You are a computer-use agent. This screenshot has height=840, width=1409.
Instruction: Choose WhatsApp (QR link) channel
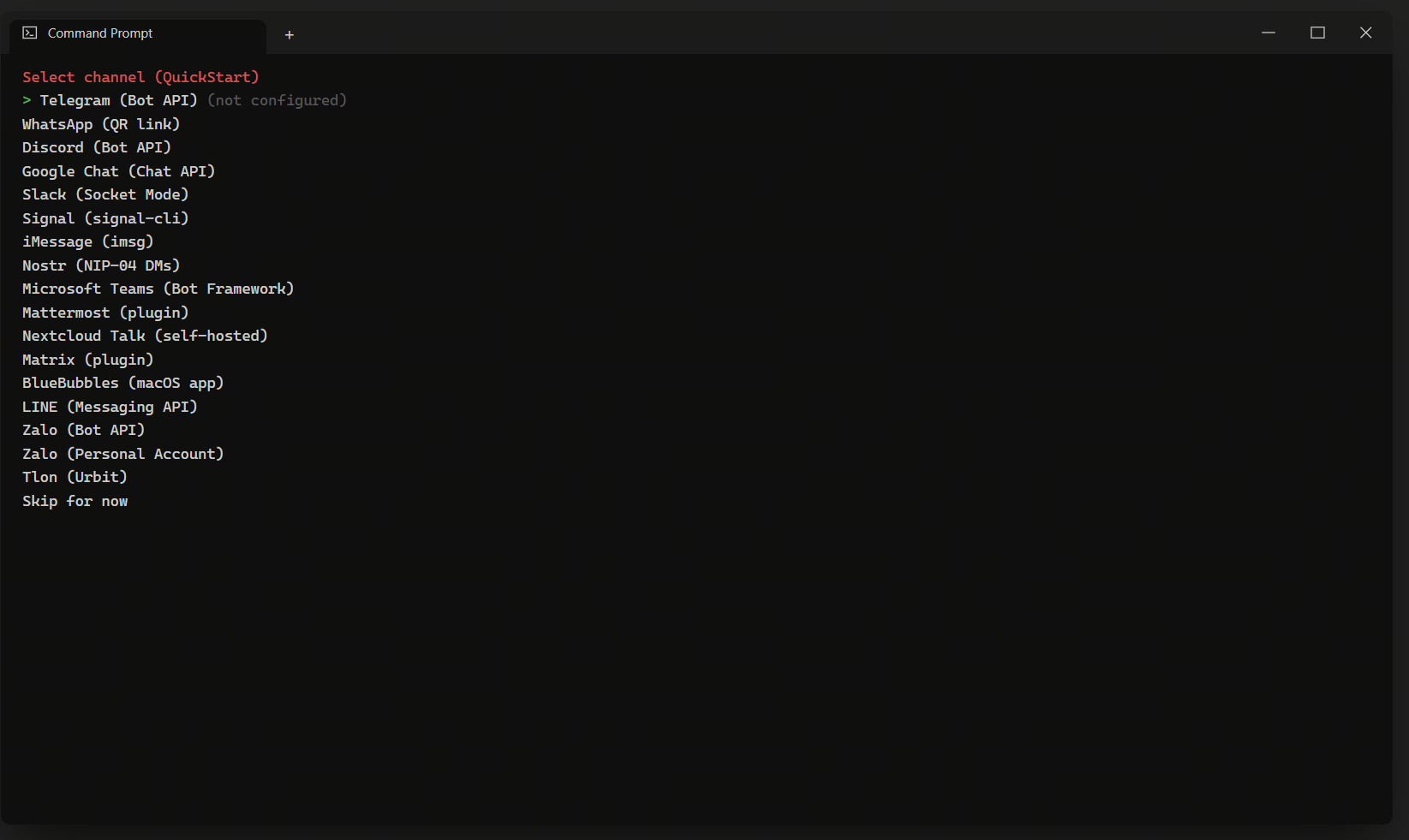(101, 124)
